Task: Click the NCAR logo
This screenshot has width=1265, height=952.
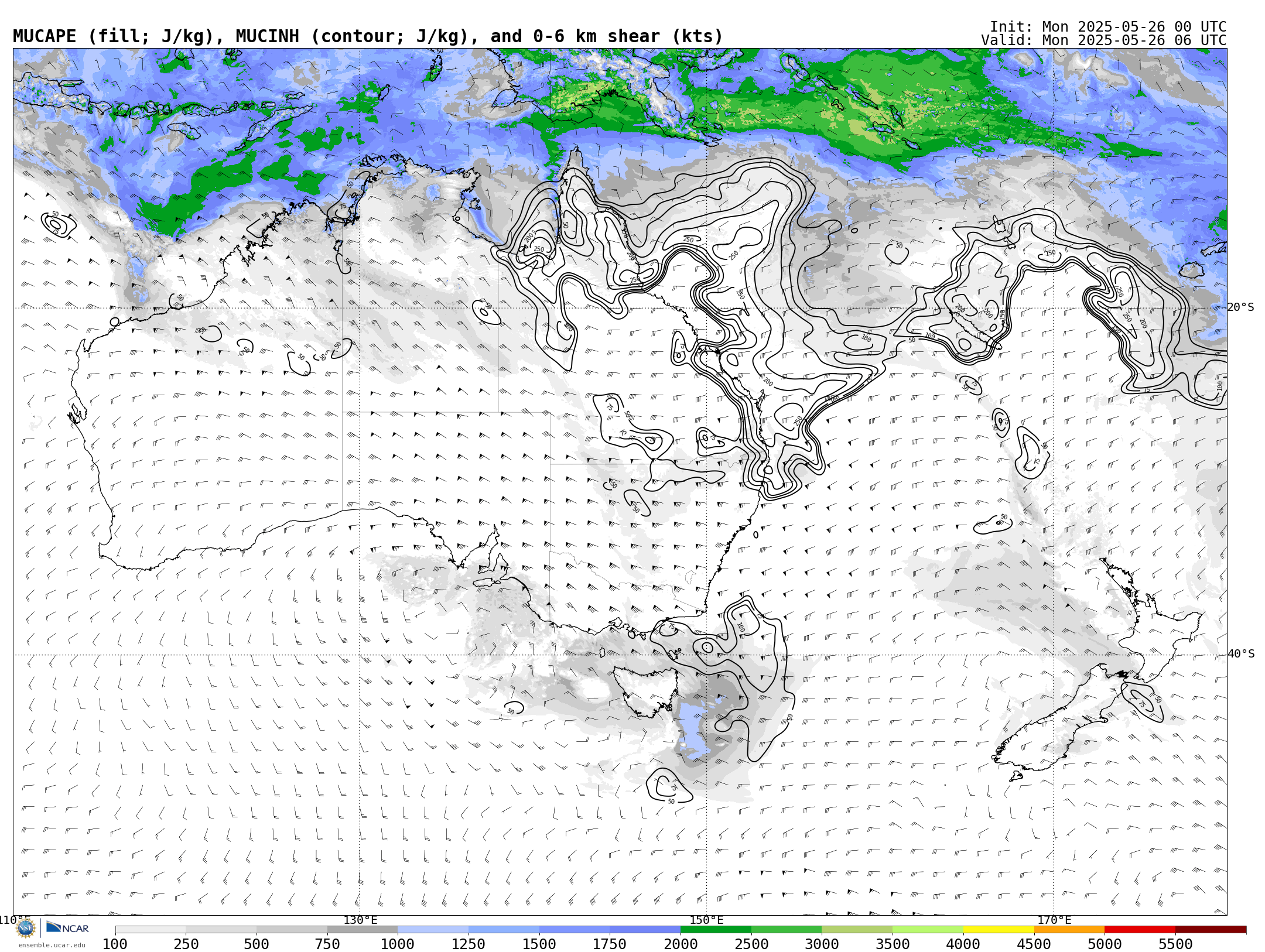Action: click(x=67, y=927)
